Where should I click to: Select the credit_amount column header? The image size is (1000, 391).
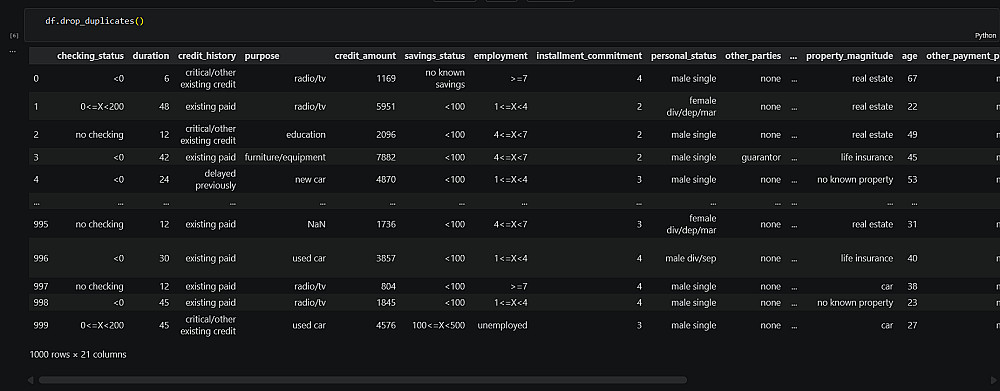[365, 56]
